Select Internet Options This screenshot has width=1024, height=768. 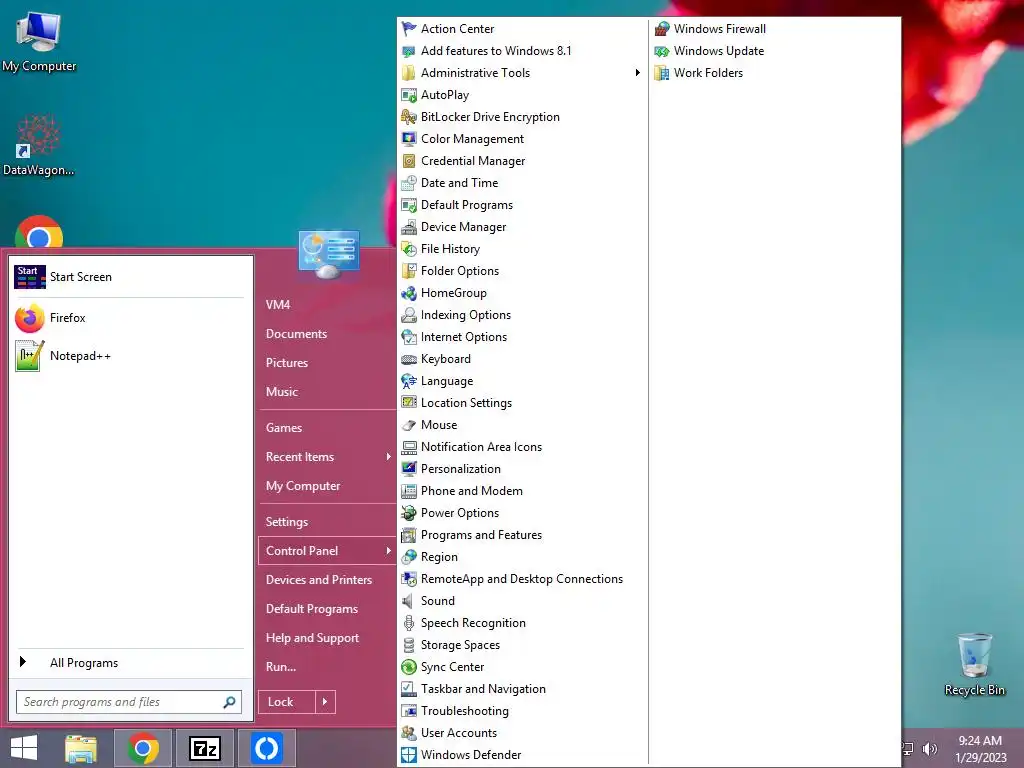pos(464,337)
